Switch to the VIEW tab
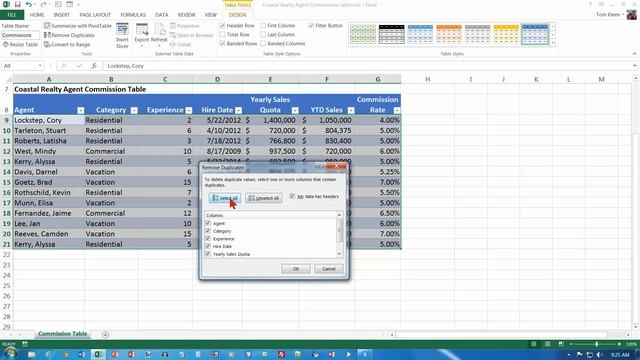The height and width of the screenshot is (360, 640). (x=211, y=15)
